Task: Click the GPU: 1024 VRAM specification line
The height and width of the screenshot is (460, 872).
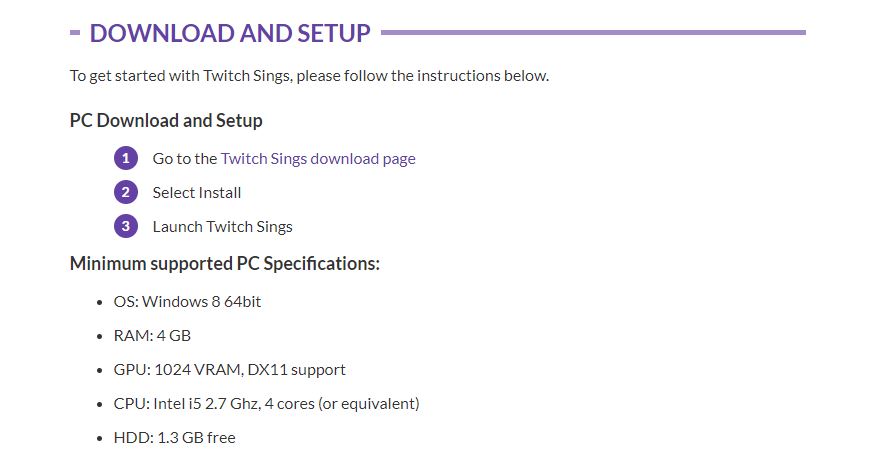Action: tap(230, 370)
